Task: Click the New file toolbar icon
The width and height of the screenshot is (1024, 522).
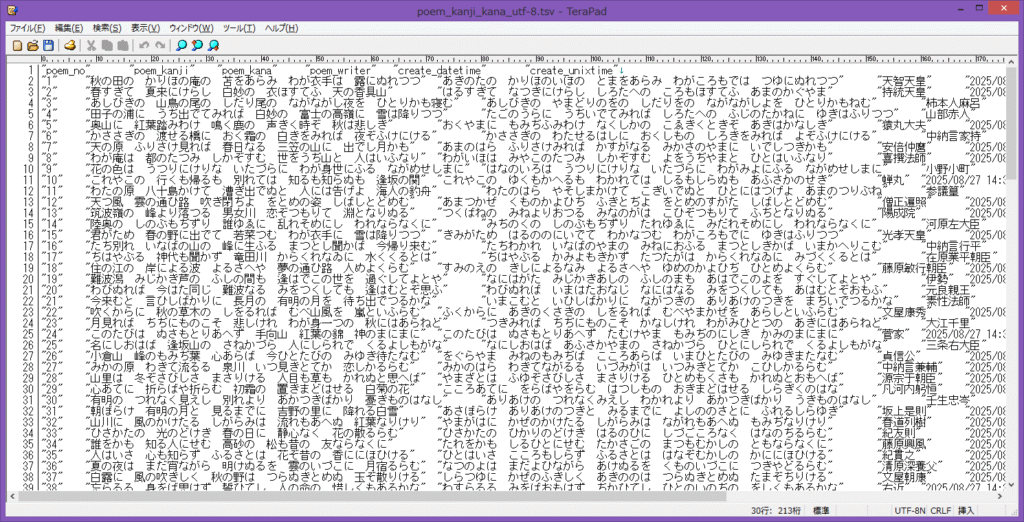Action: [17, 45]
